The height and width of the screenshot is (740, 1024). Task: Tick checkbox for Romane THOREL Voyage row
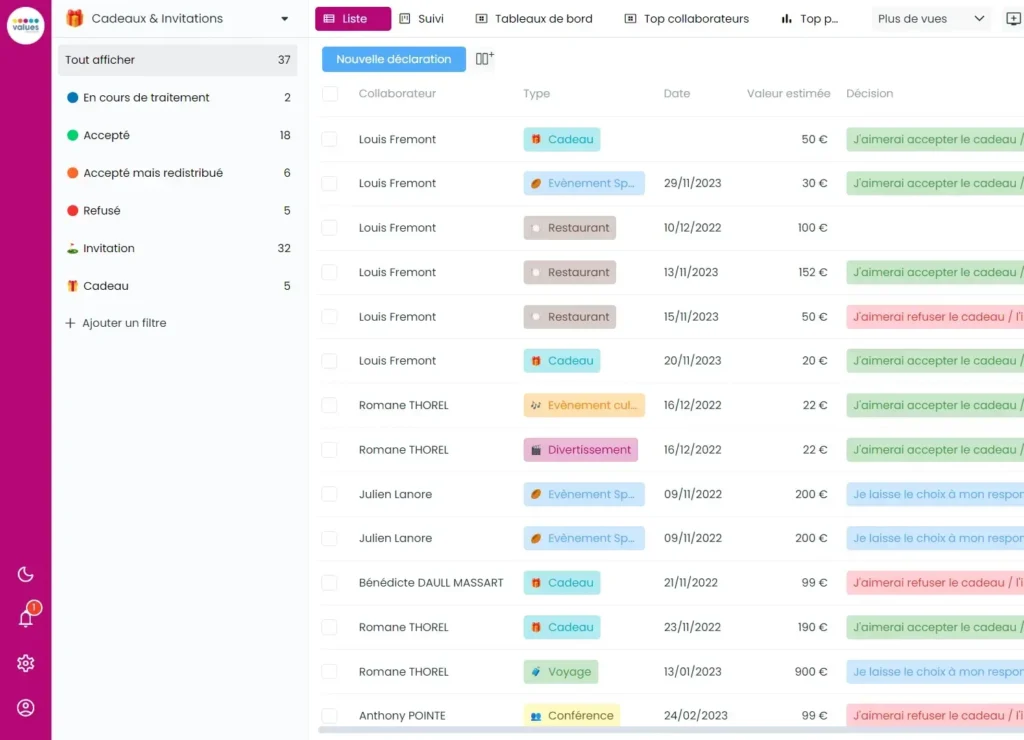tap(330, 672)
